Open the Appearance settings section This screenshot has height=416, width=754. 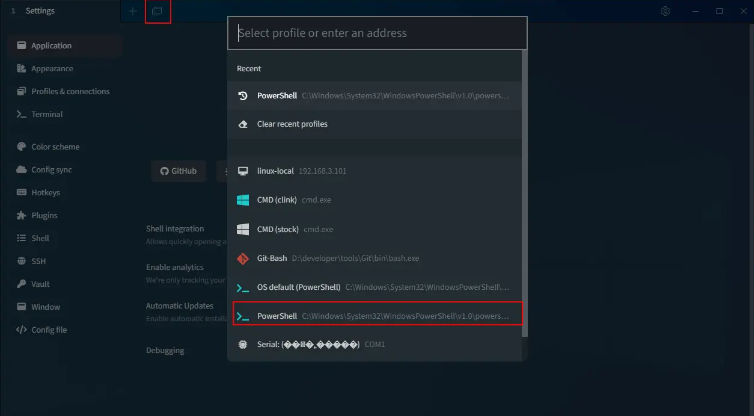[x=65, y=68]
